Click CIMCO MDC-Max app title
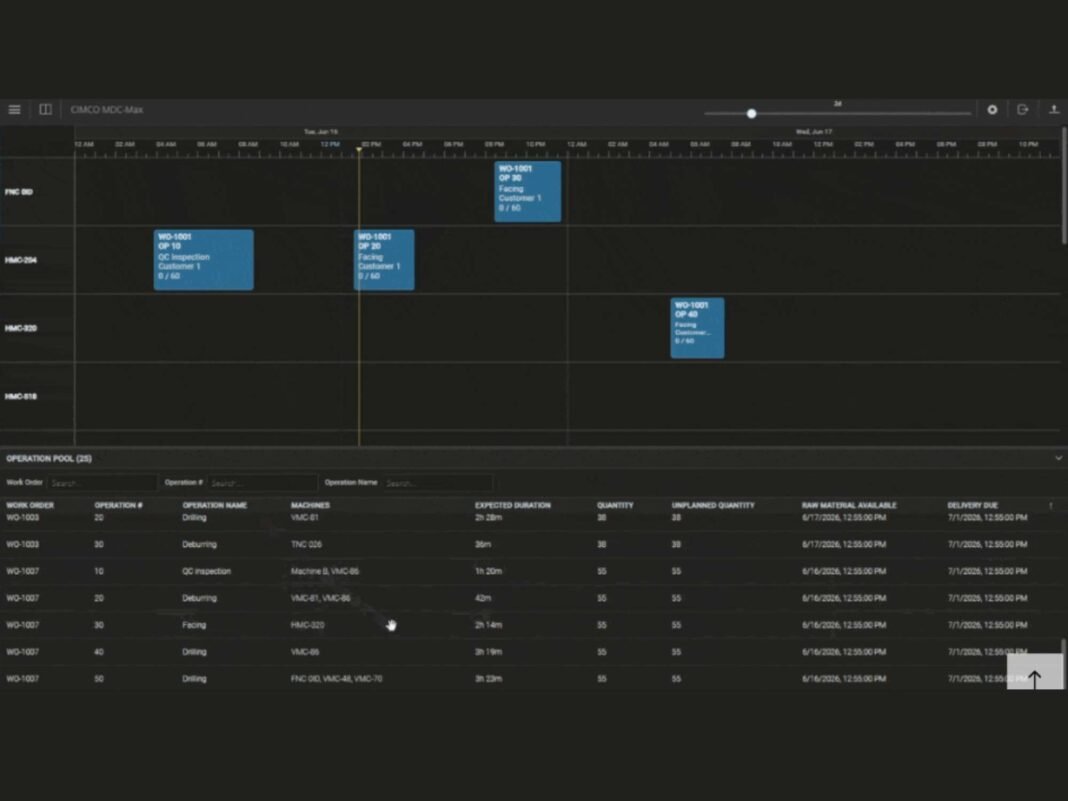The image size is (1068, 801). (107, 110)
